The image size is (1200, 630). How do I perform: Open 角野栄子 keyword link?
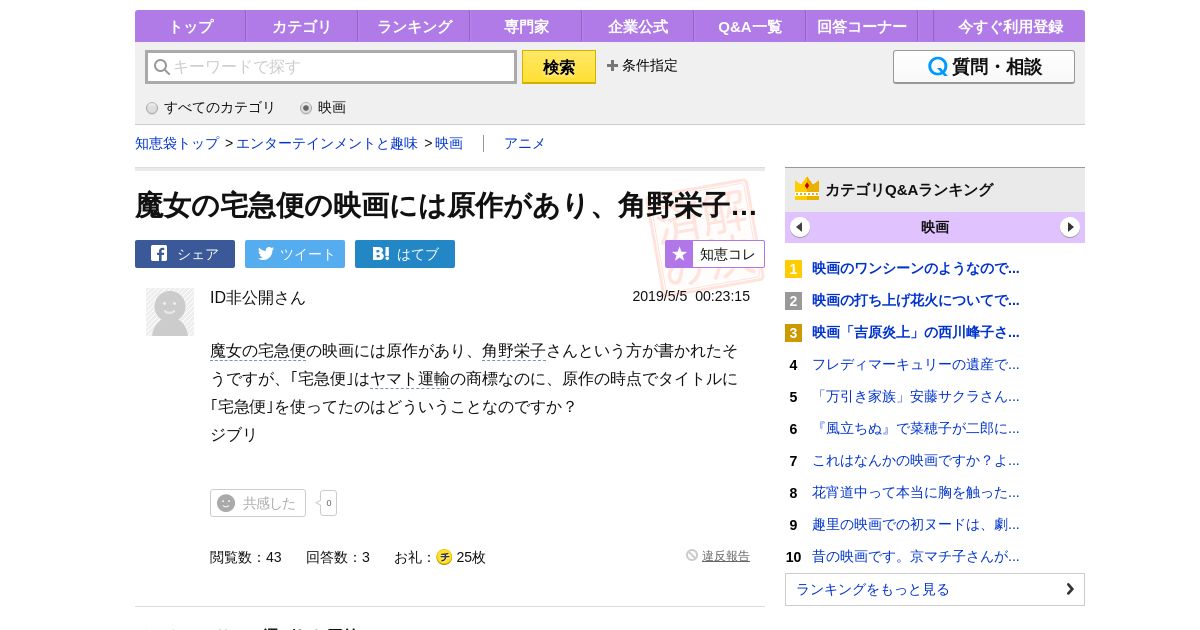[x=514, y=351]
